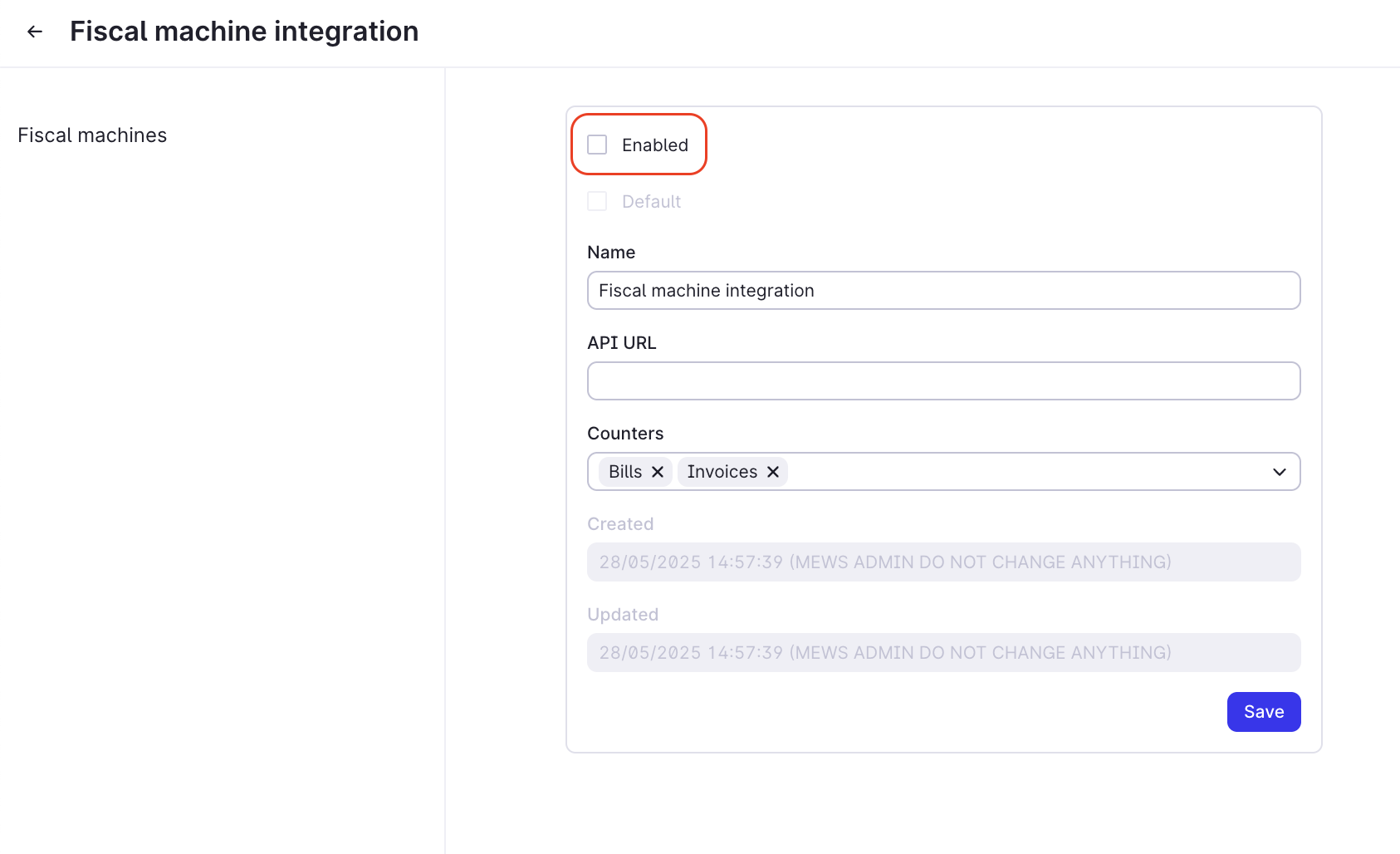The image size is (1400, 854).
Task: Go back using the left arrow icon
Action: (34, 32)
